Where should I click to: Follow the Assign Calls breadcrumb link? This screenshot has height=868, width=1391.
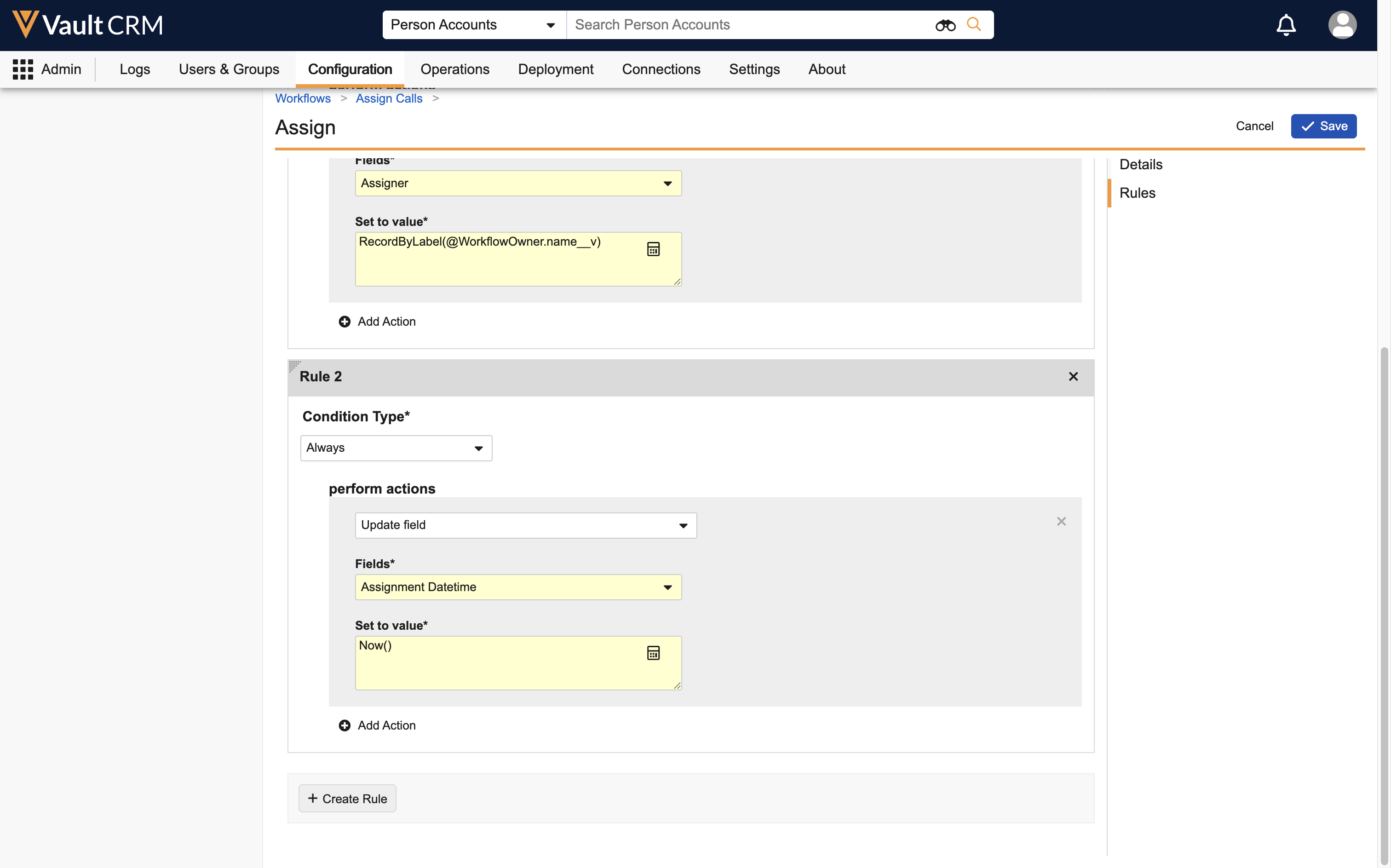tap(389, 99)
